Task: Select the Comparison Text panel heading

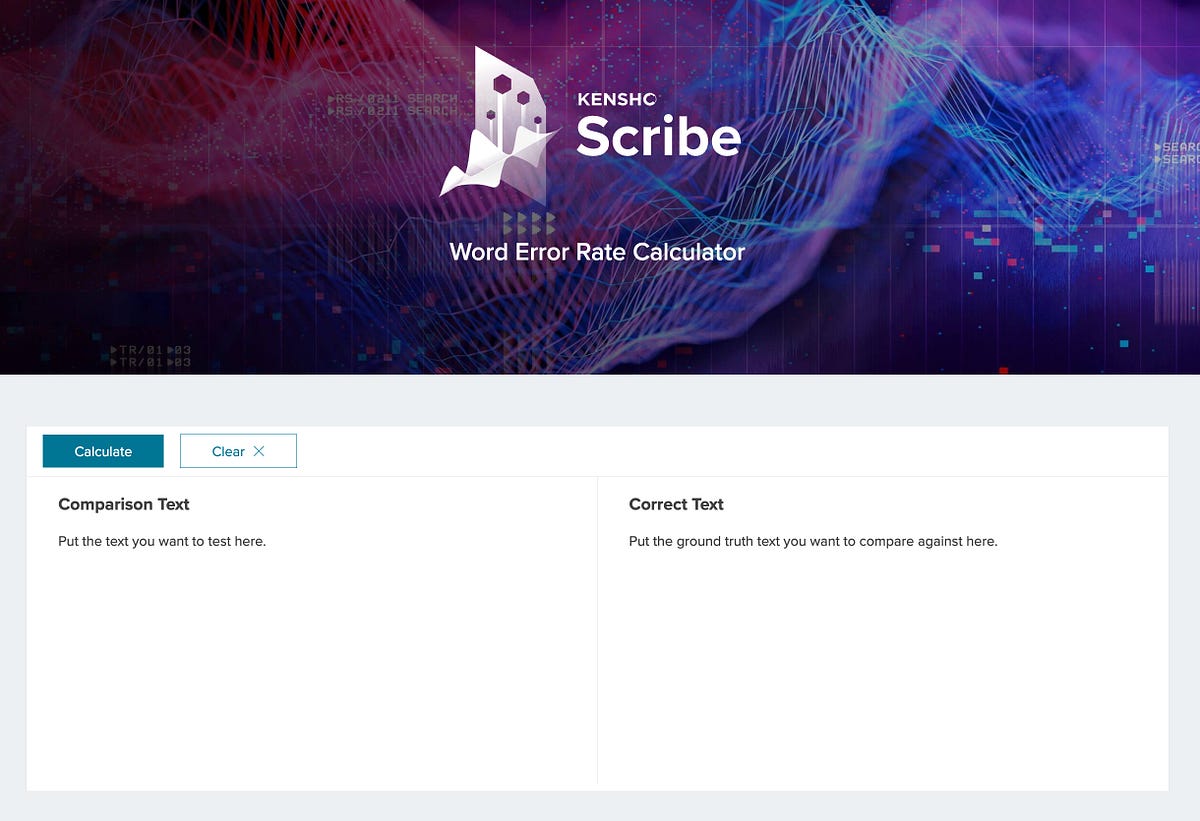Action: click(x=124, y=504)
